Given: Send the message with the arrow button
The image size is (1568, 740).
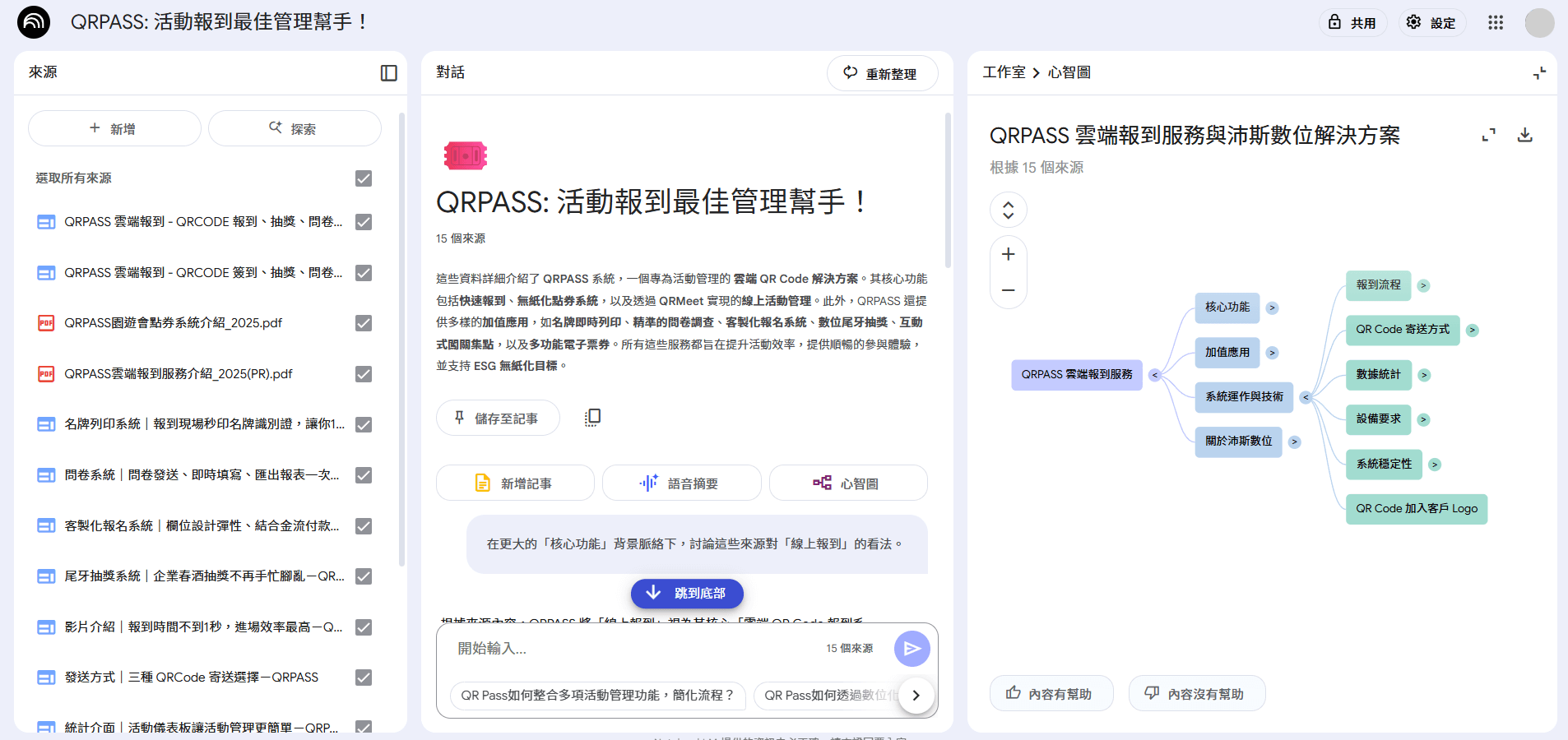Looking at the screenshot, I should (912, 649).
